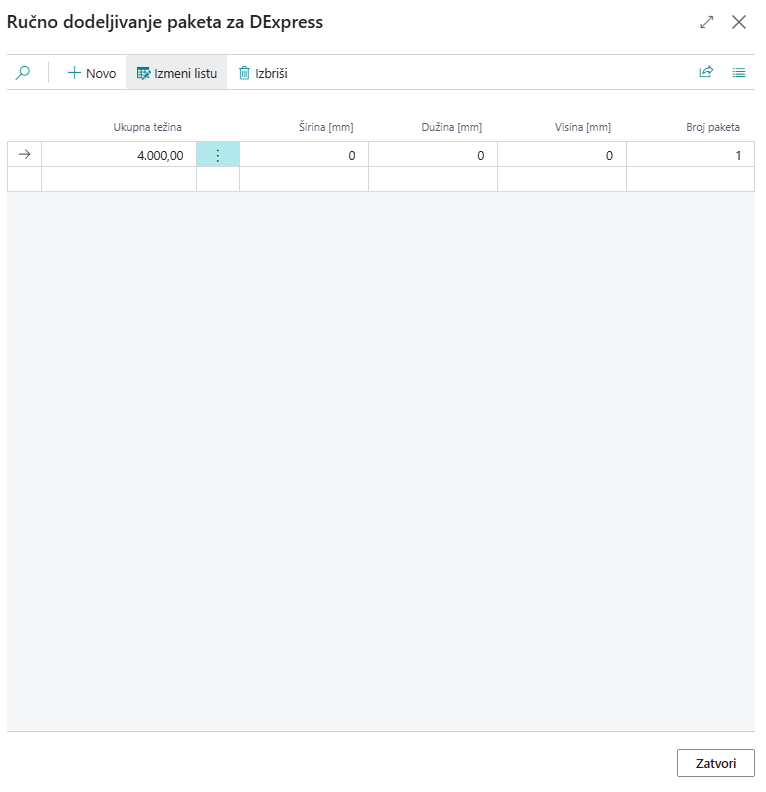The width and height of the screenshot is (766, 792).
Task: Click Izbriši trash icon to delete
Action: pos(244,73)
